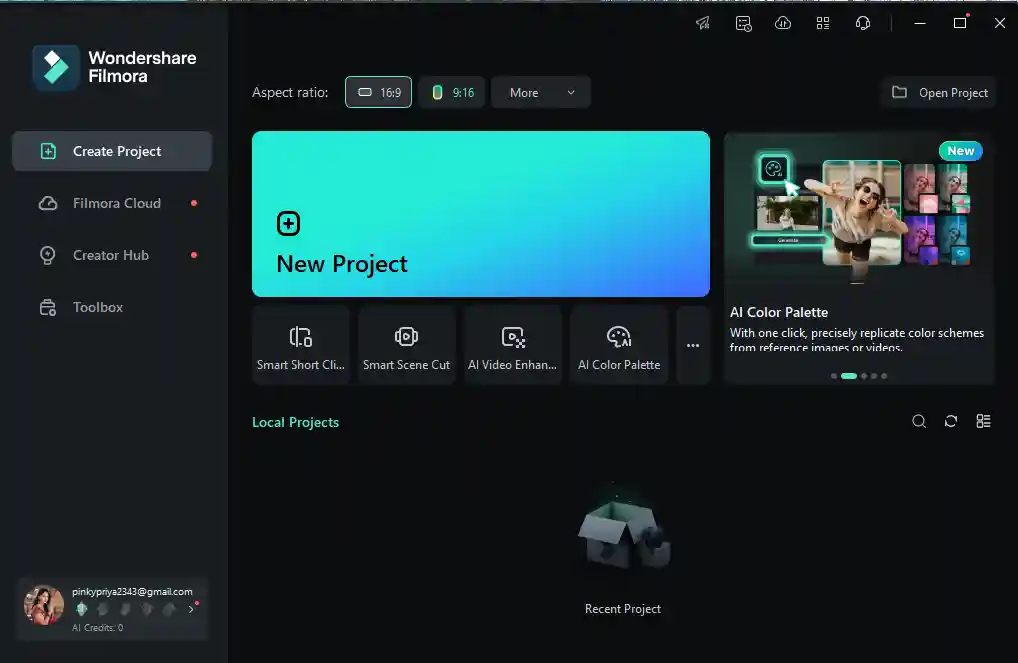
Task: Launch Smart Scene Cut tool
Action: click(406, 345)
